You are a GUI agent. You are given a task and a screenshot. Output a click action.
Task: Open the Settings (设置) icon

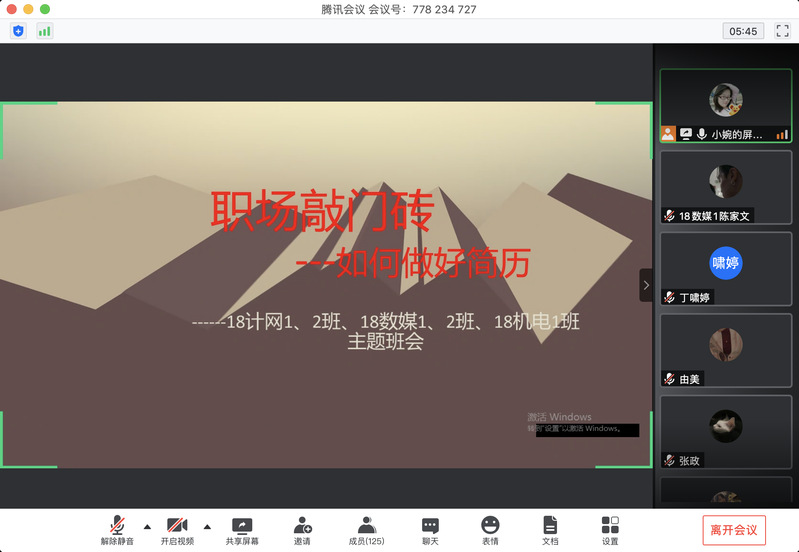coord(610,530)
